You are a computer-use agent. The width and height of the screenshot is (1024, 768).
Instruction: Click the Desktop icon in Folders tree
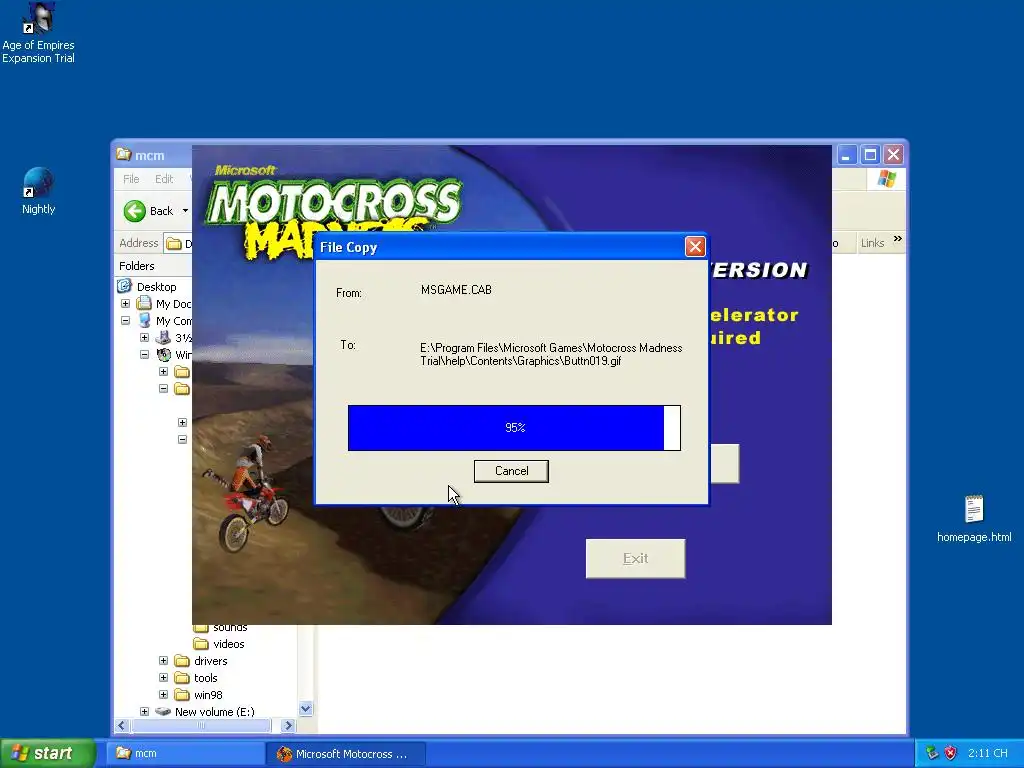pos(125,286)
